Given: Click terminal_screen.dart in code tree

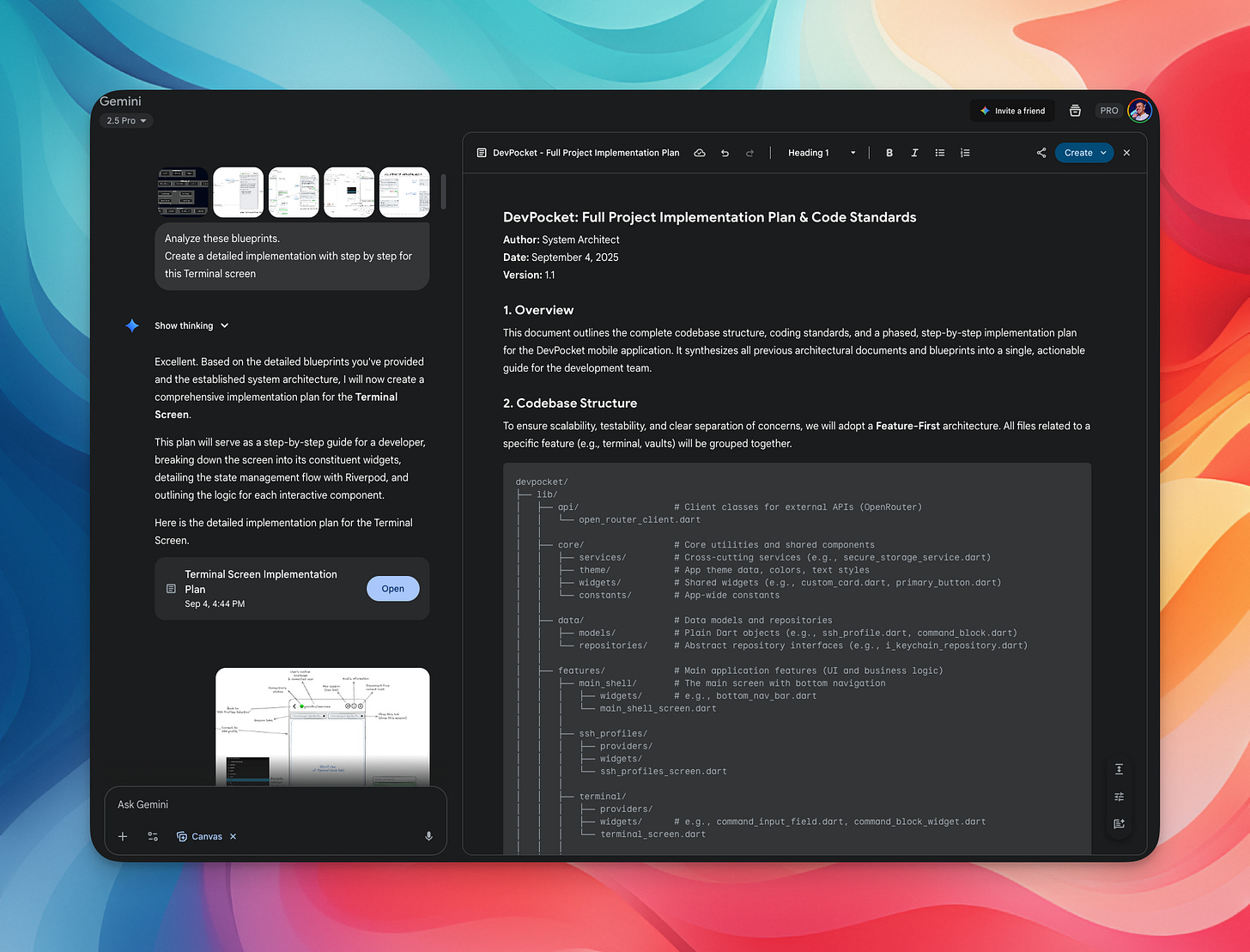Looking at the screenshot, I should [652, 834].
